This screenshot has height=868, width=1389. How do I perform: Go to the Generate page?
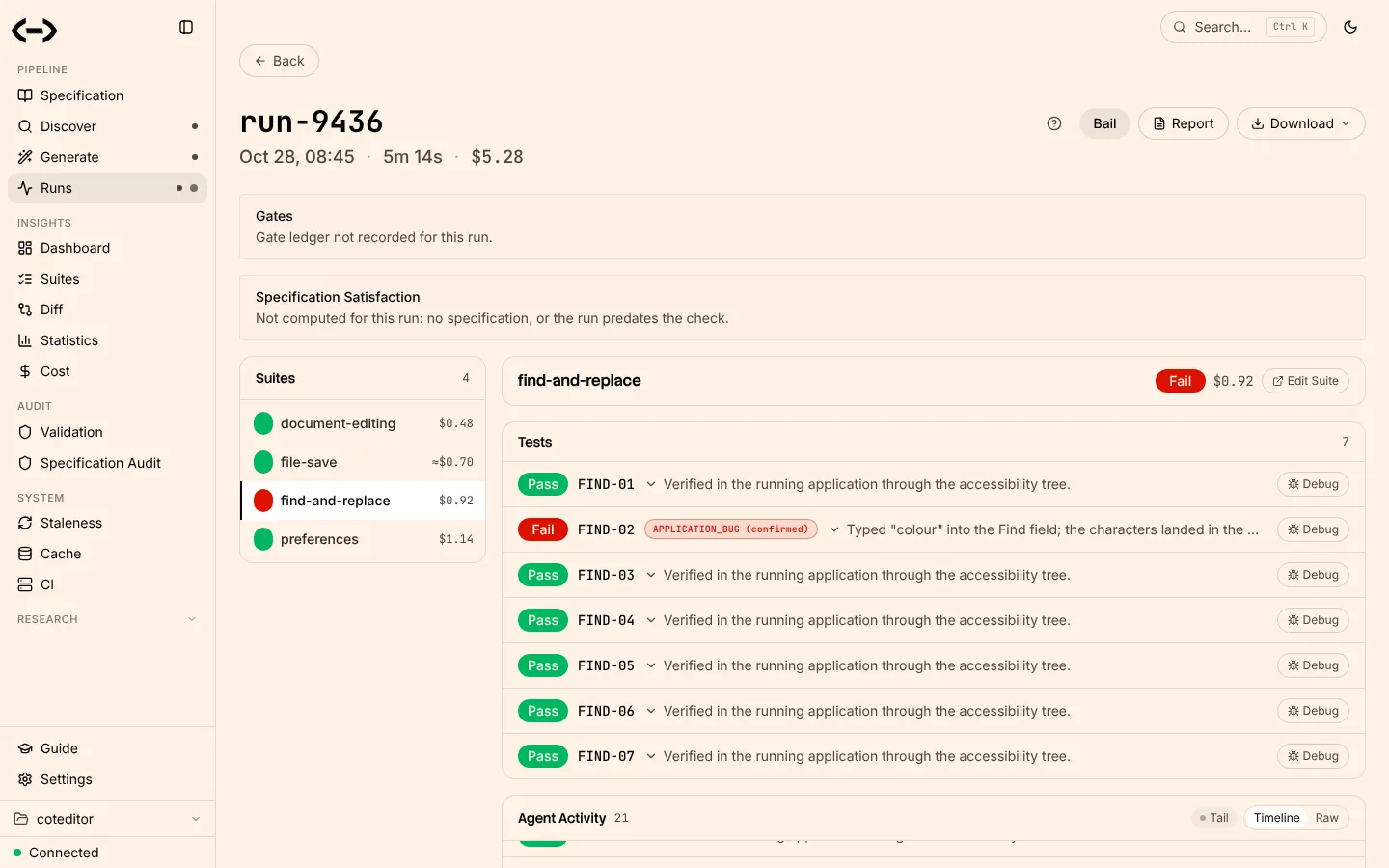pyautogui.click(x=107, y=157)
